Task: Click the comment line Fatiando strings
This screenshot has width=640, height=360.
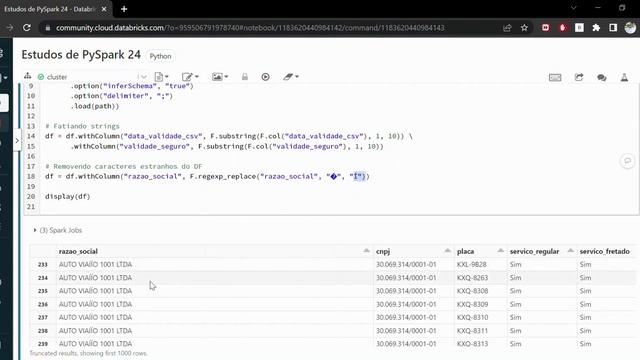Action: 82,126
